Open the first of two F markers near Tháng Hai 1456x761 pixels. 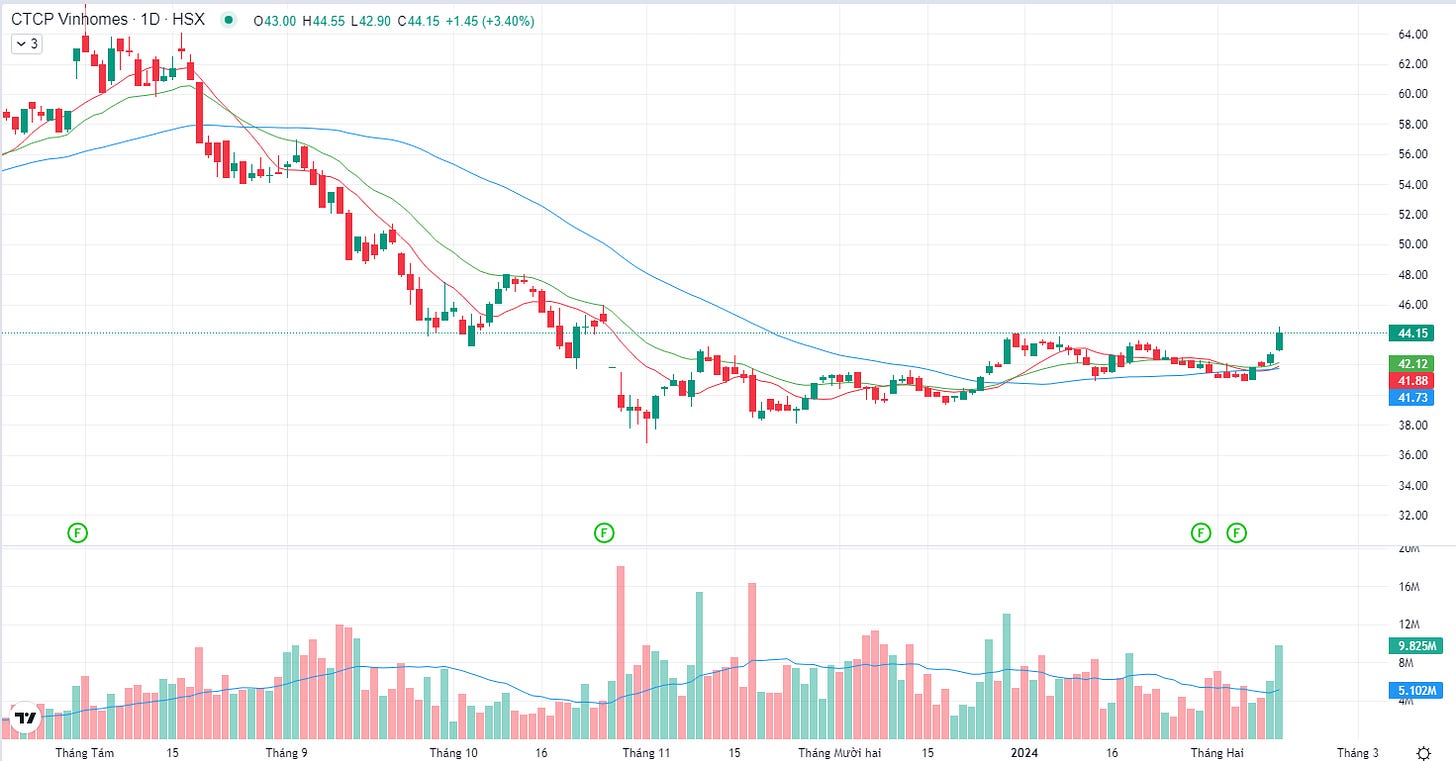1200,533
